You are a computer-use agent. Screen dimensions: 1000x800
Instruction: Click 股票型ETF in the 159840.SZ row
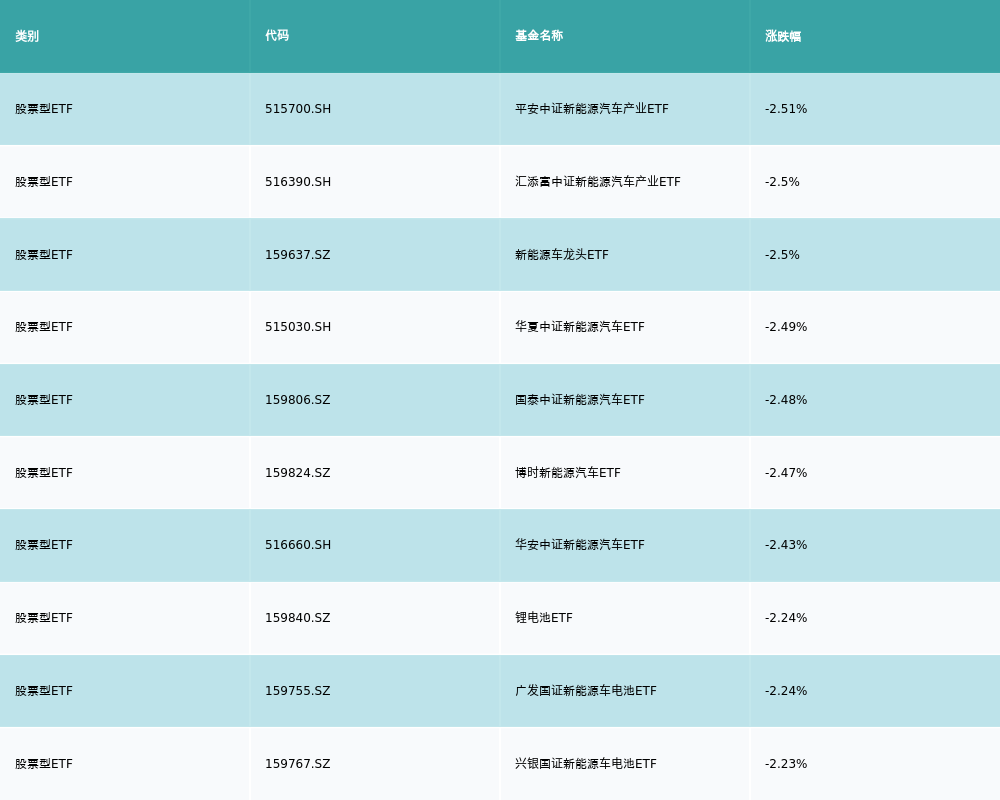click(x=44, y=618)
